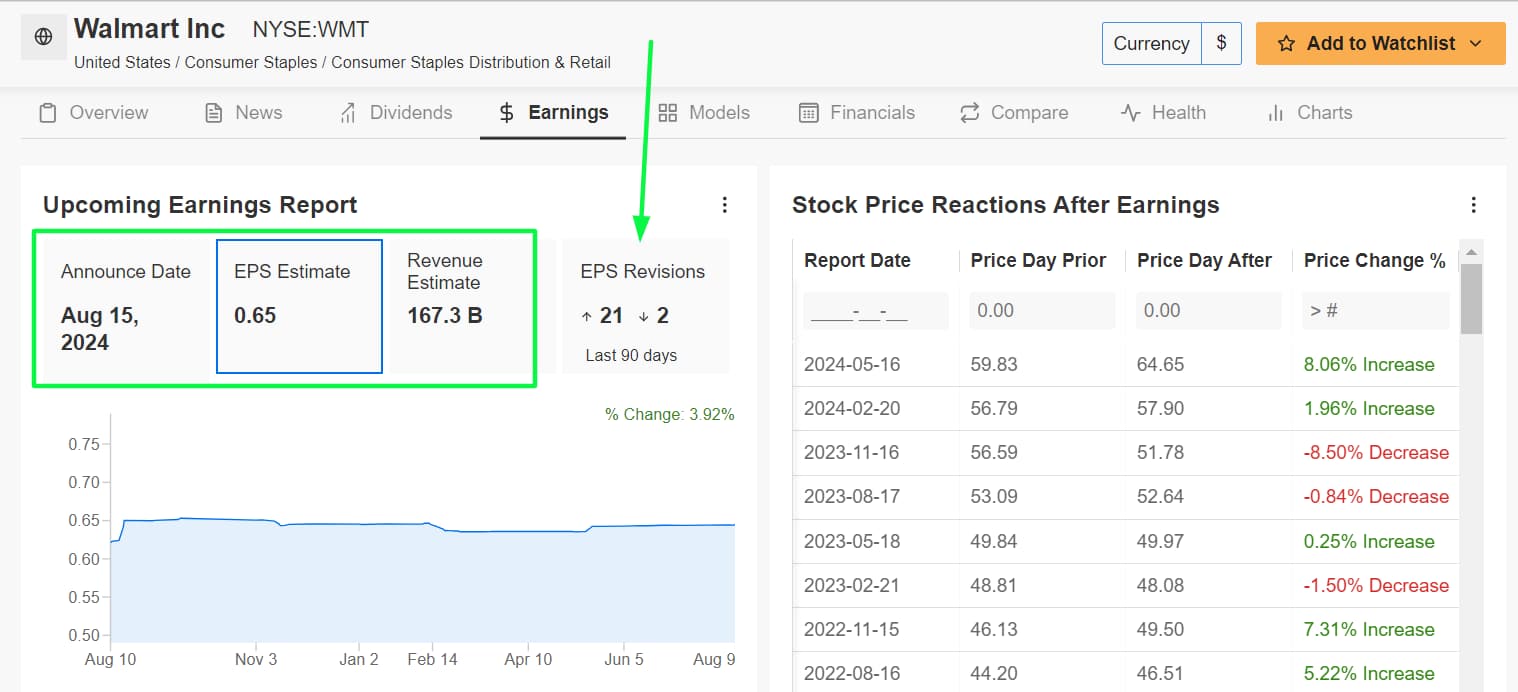Open the Add to Watchlist dropdown chevron
The width and height of the screenshot is (1518, 692).
click(1475, 44)
